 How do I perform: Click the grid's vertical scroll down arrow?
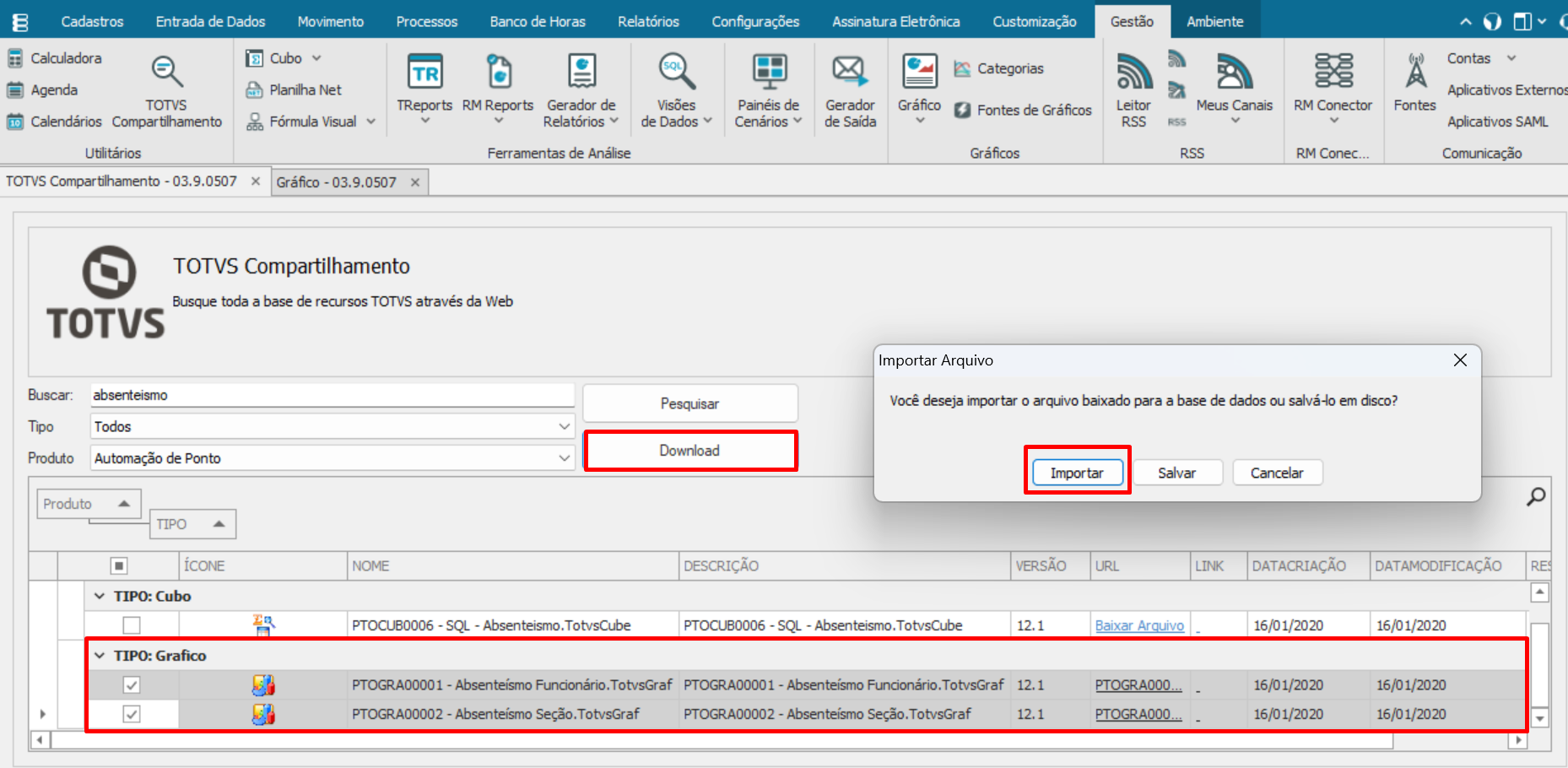tap(1539, 719)
